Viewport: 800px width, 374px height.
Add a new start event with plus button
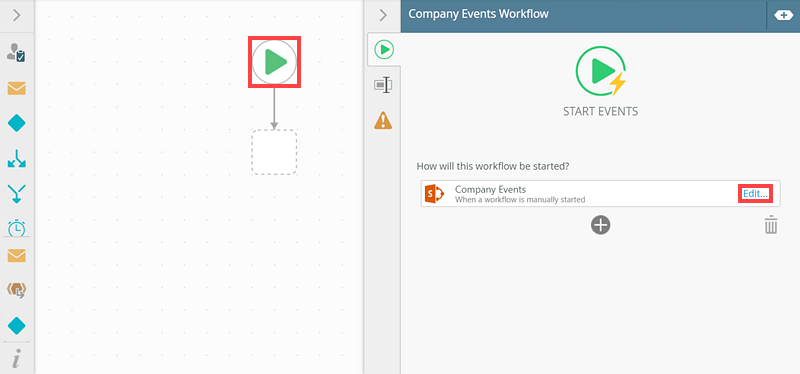pyautogui.click(x=601, y=225)
